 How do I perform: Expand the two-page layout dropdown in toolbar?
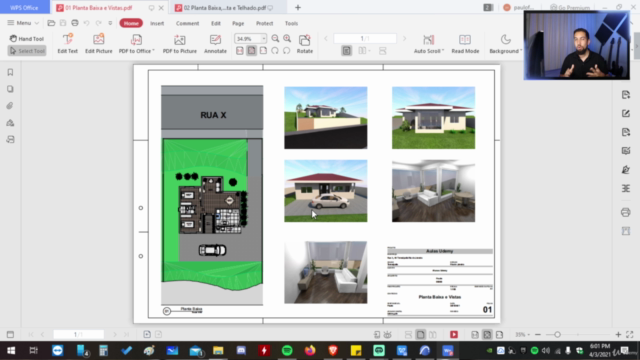tap(369, 51)
